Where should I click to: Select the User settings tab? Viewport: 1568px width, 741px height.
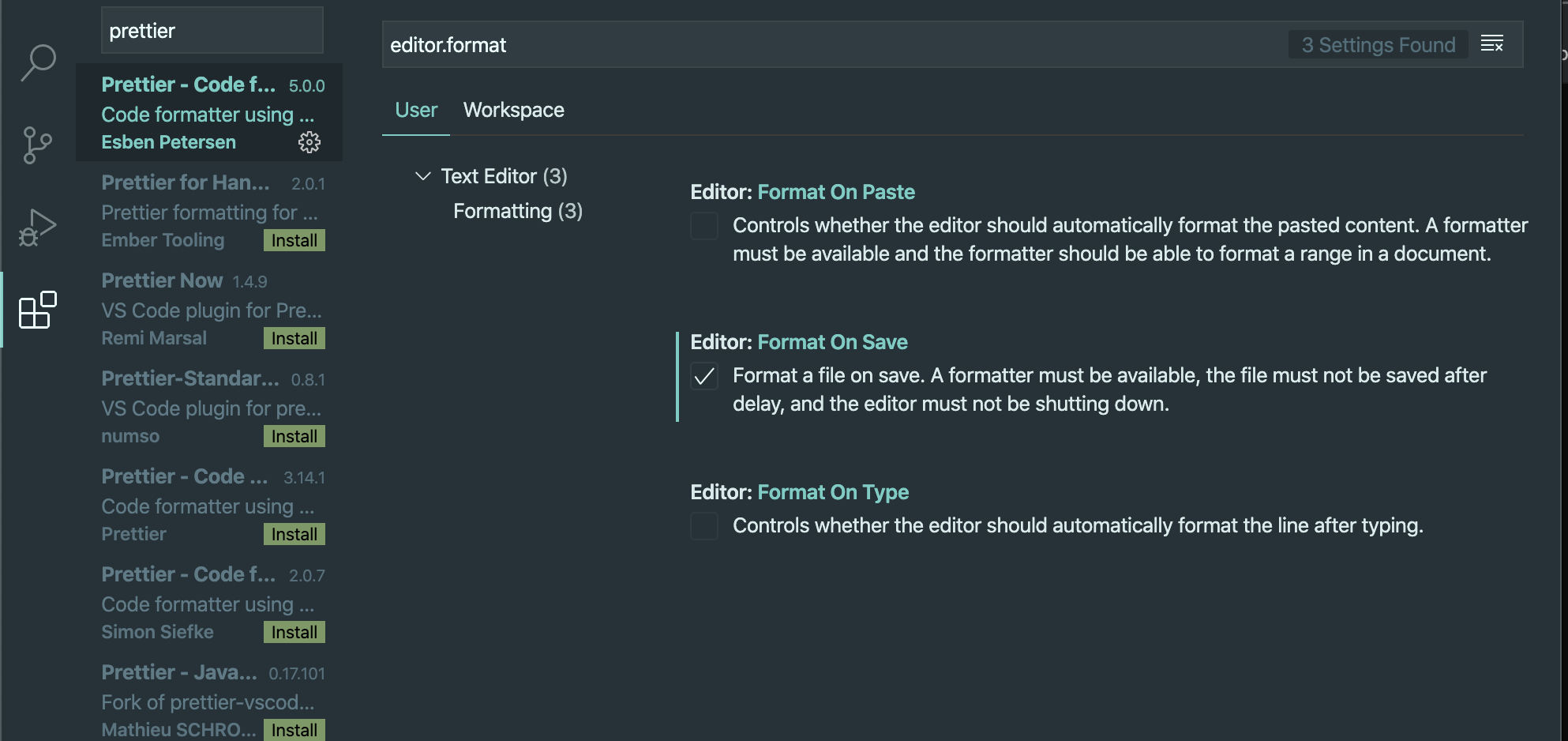tap(416, 110)
